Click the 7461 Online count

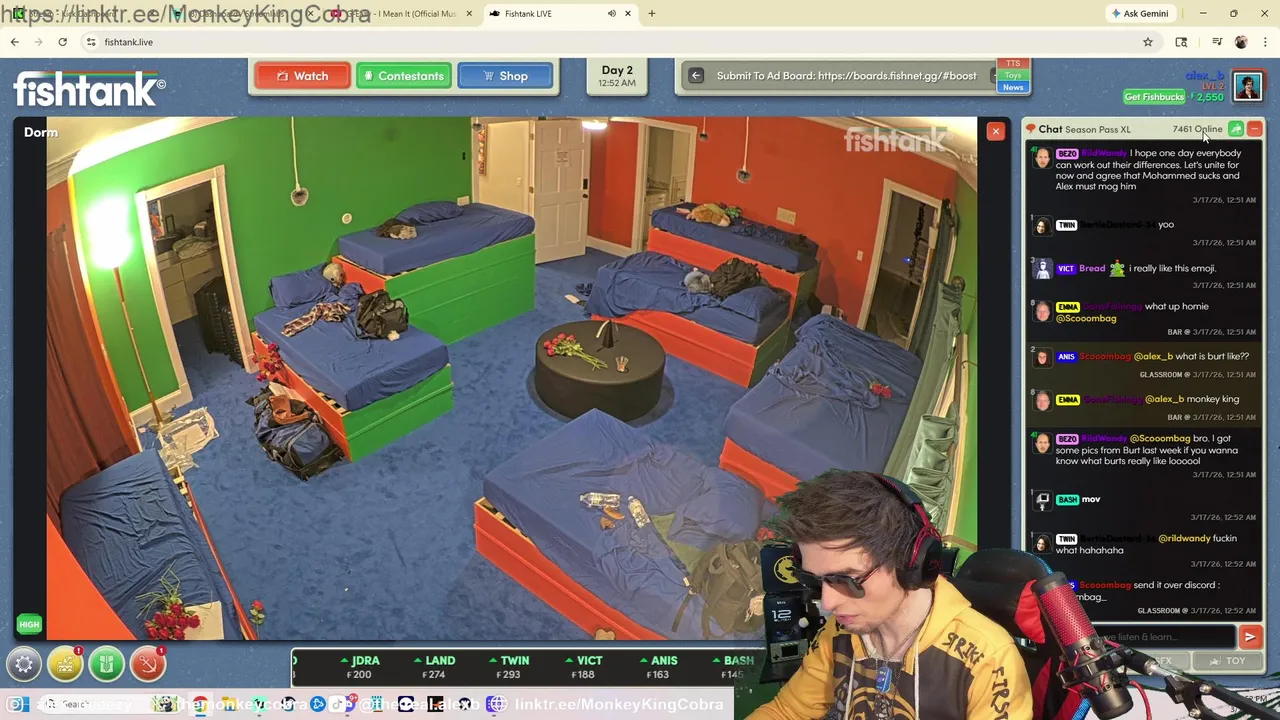coord(1196,129)
